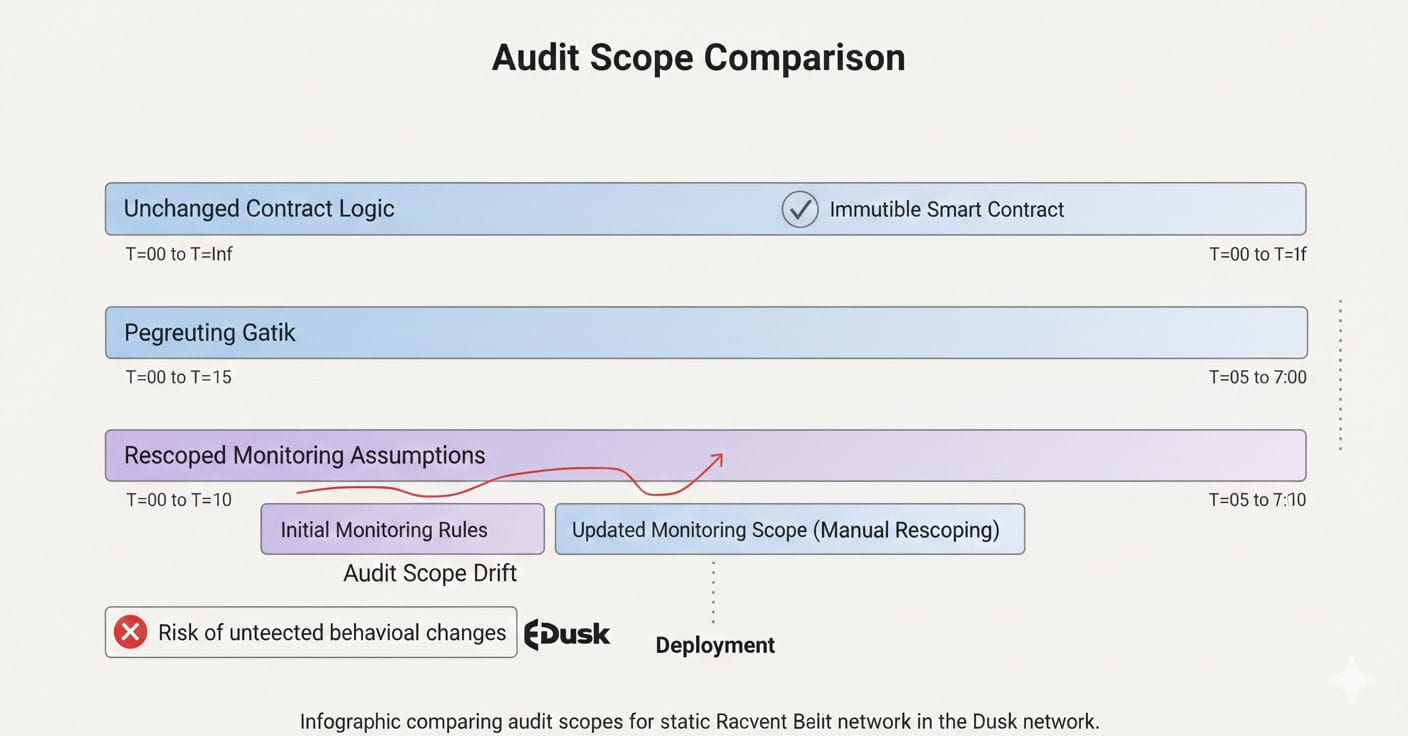
Task: Click the T=00 to T=10 time label
Action: 179,499
